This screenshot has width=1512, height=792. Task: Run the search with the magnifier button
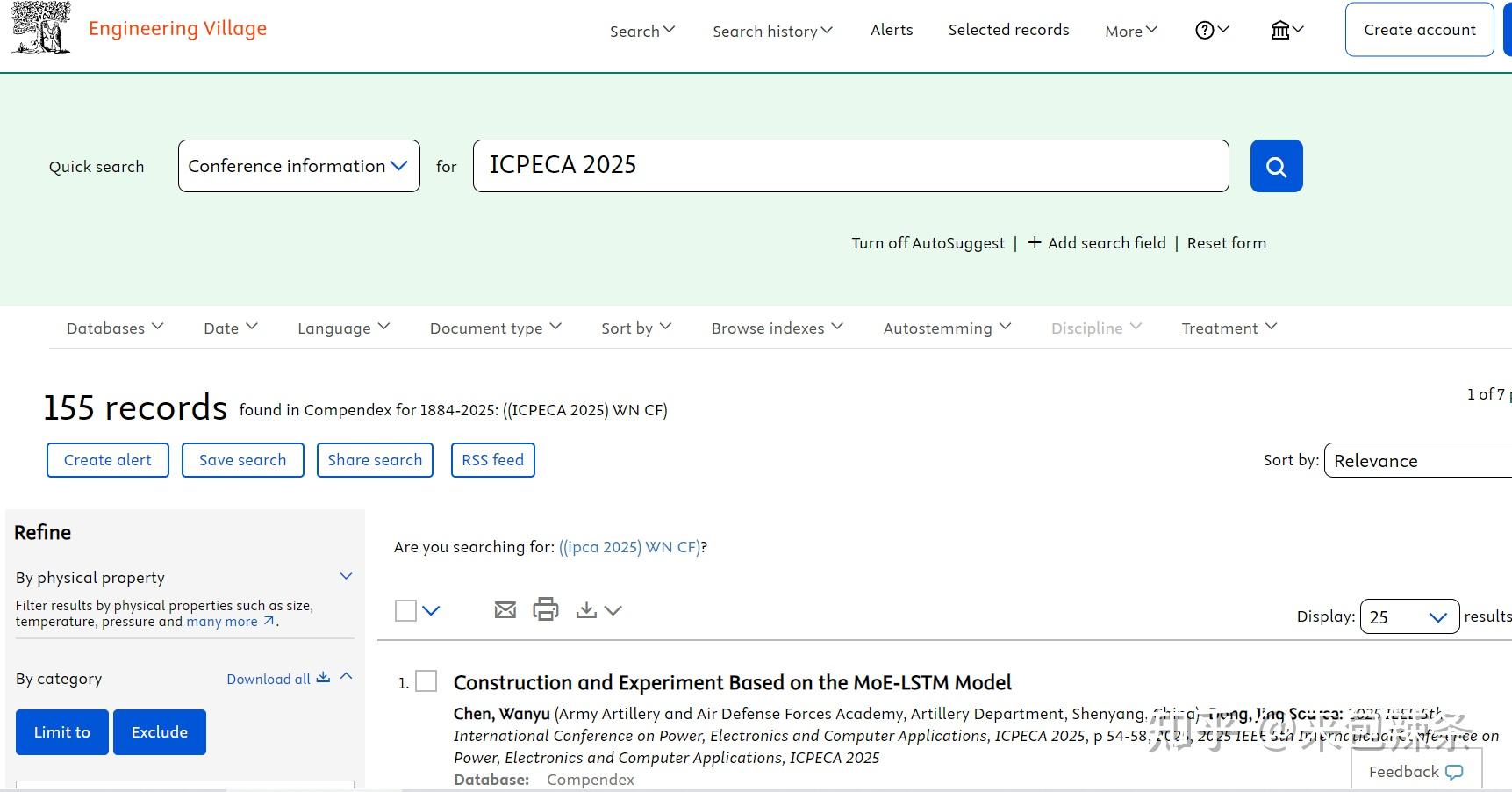[x=1276, y=166]
